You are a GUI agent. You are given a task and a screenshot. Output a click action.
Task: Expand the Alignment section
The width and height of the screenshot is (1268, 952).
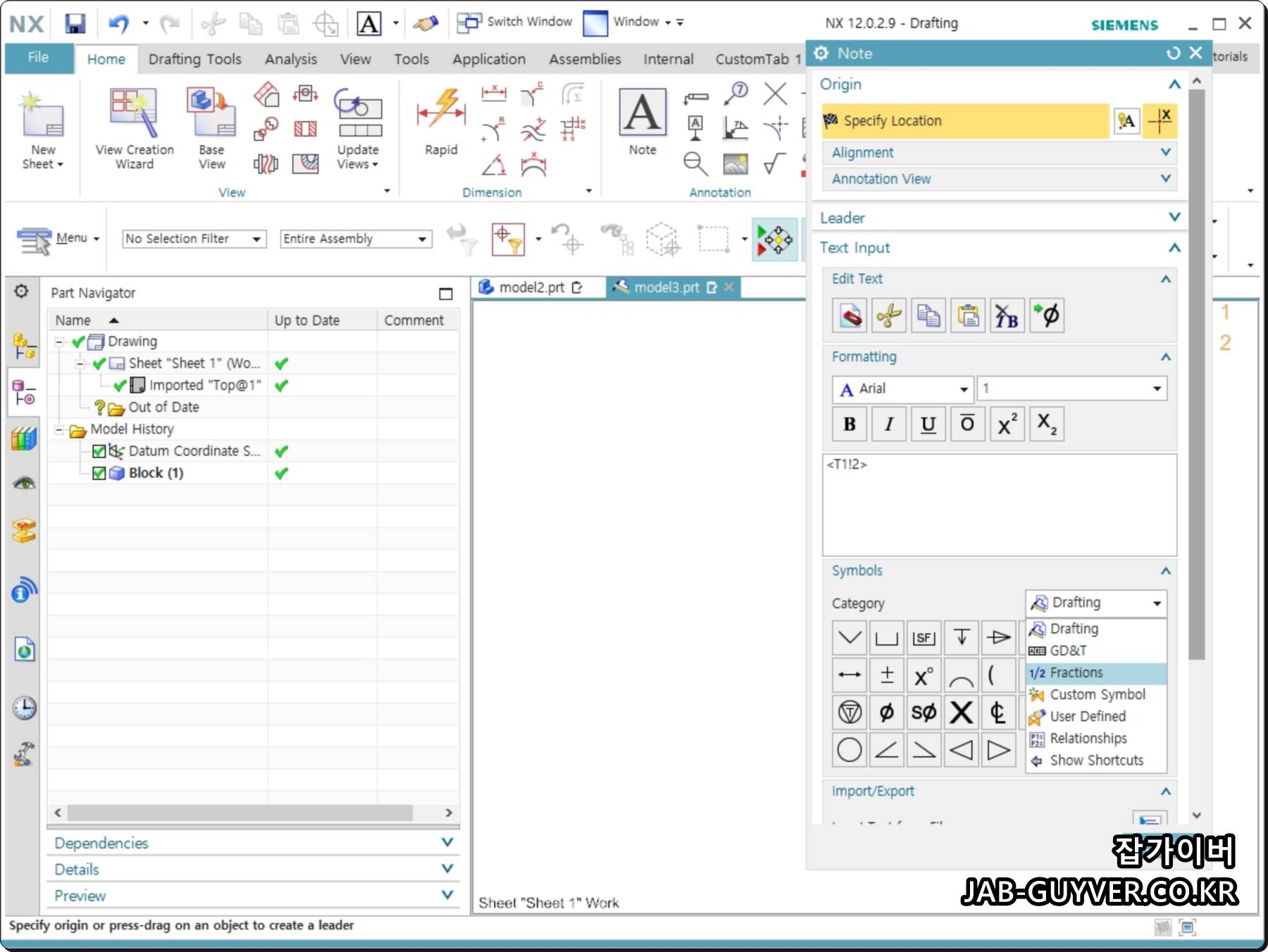coord(999,153)
